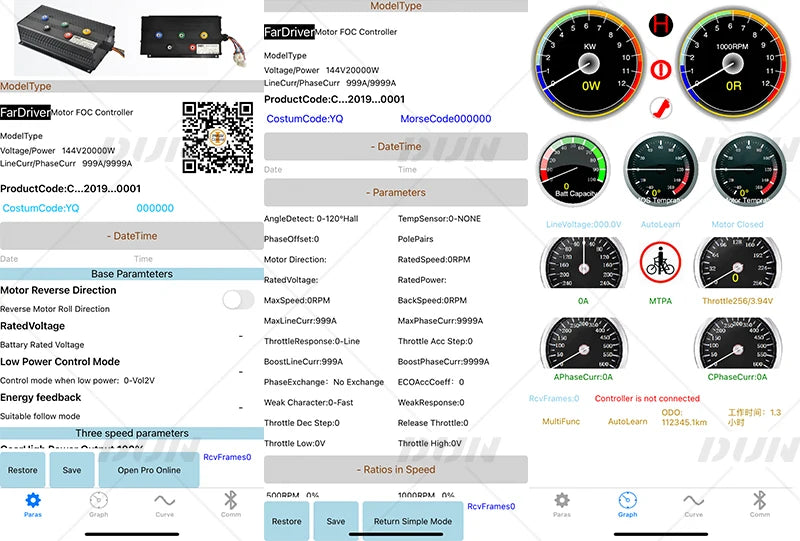
Task: Tap the Bluetooth Comm icon in first screen
Action: (x=231, y=500)
